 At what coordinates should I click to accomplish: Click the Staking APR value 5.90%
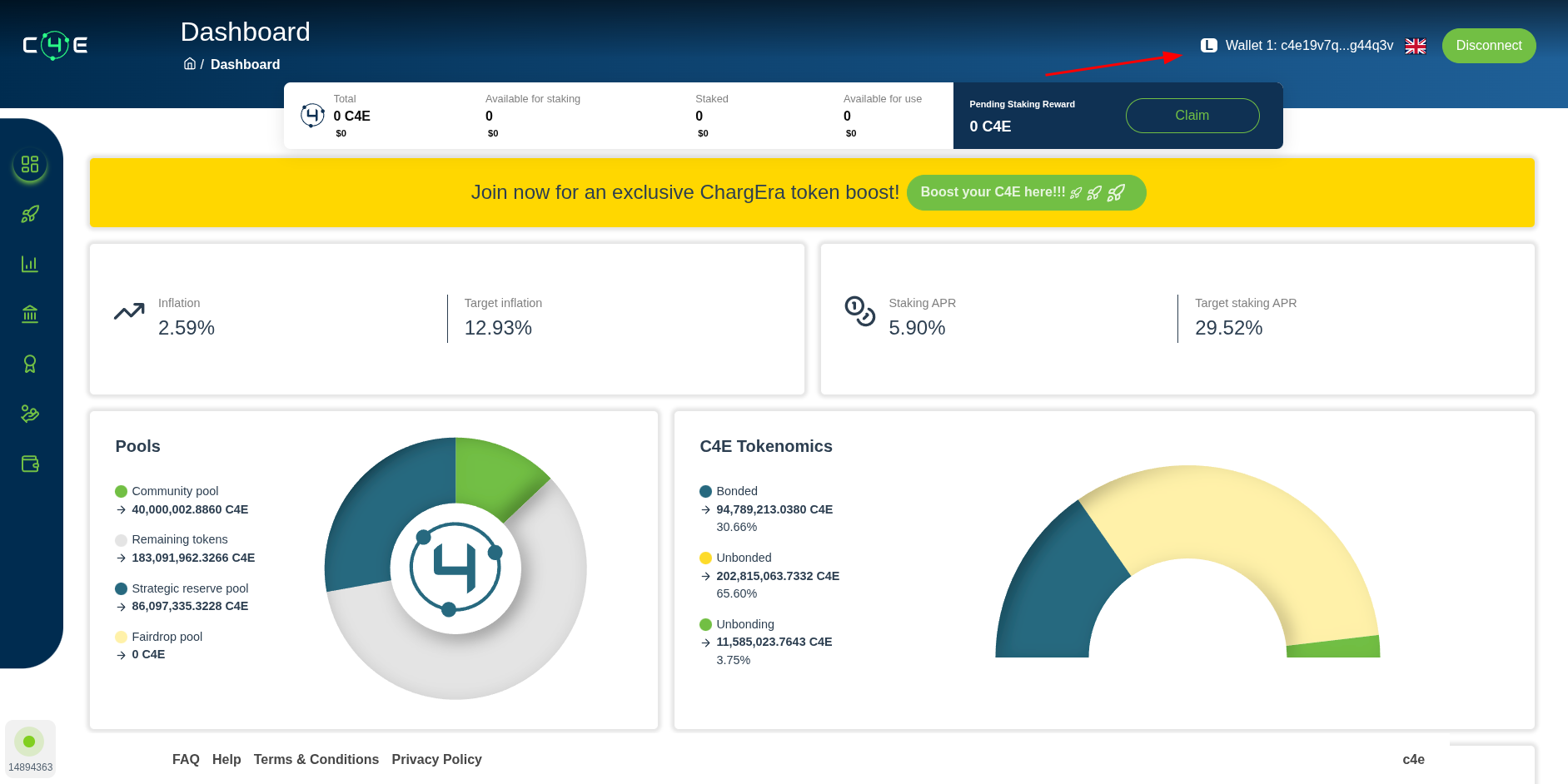pos(917,328)
